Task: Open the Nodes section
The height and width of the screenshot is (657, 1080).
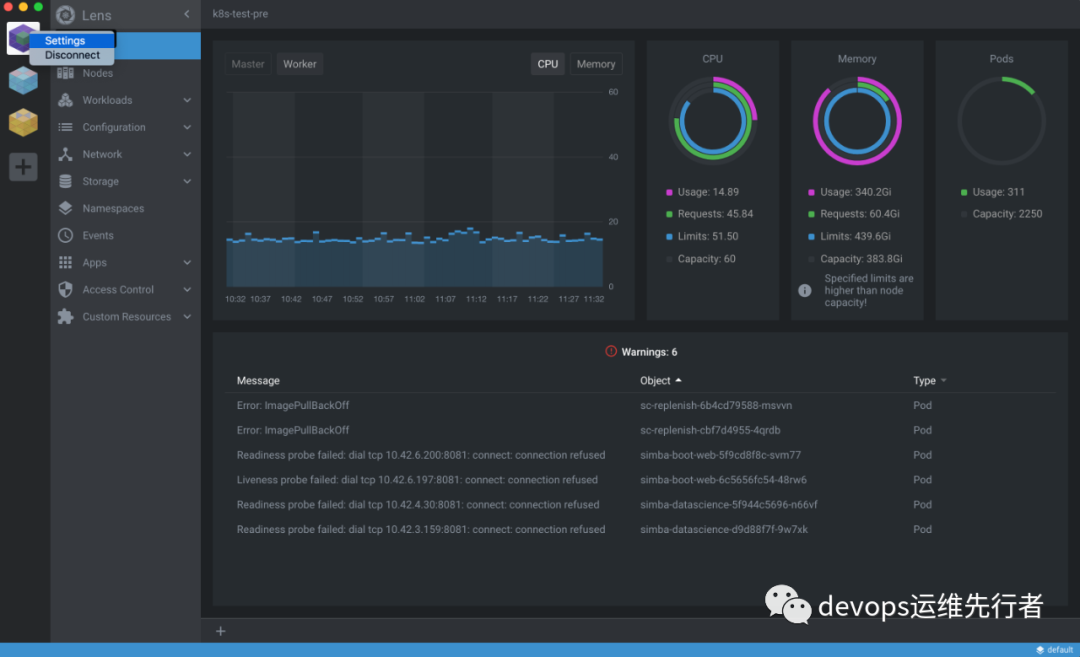Action: click(125, 73)
